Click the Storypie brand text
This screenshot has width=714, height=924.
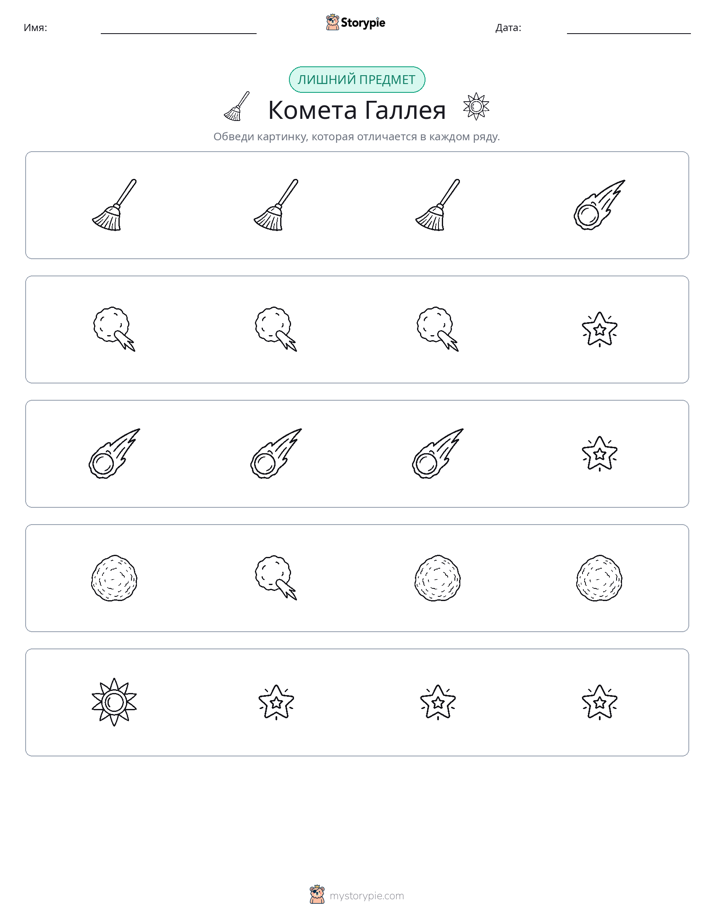pyautogui.click(x=363, y=23)
